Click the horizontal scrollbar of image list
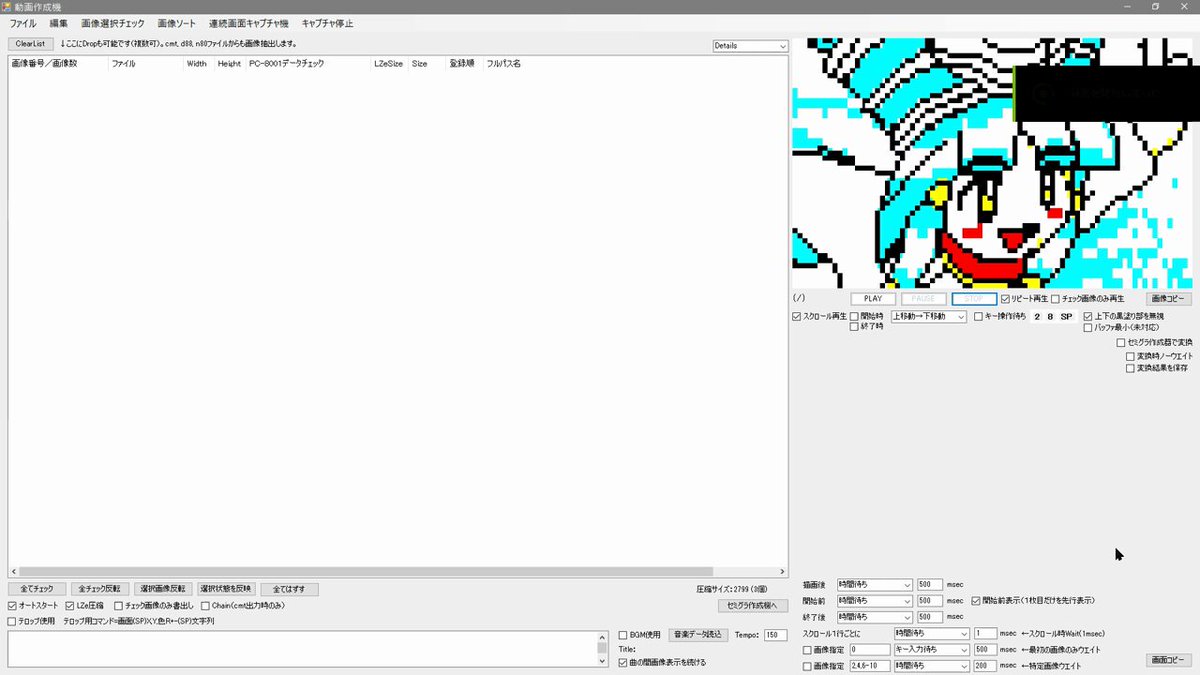This screenshot has width=1200, height=675. [399, 571]
